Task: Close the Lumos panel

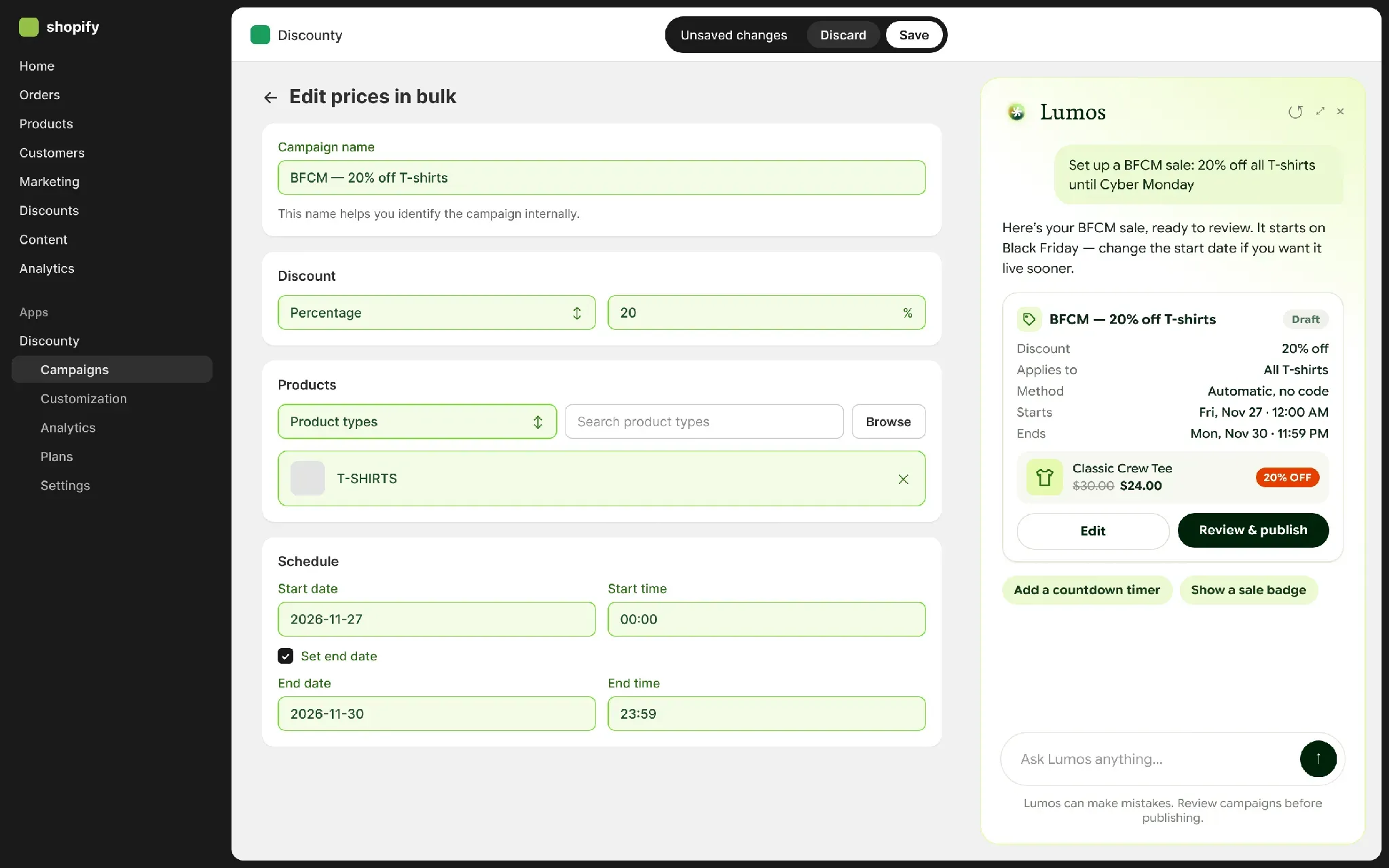Action: [x=1340, y=111]
